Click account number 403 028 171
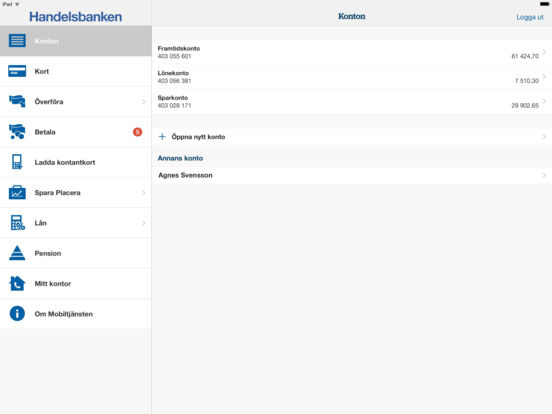 pyautogui.click(x=174, y=105)
